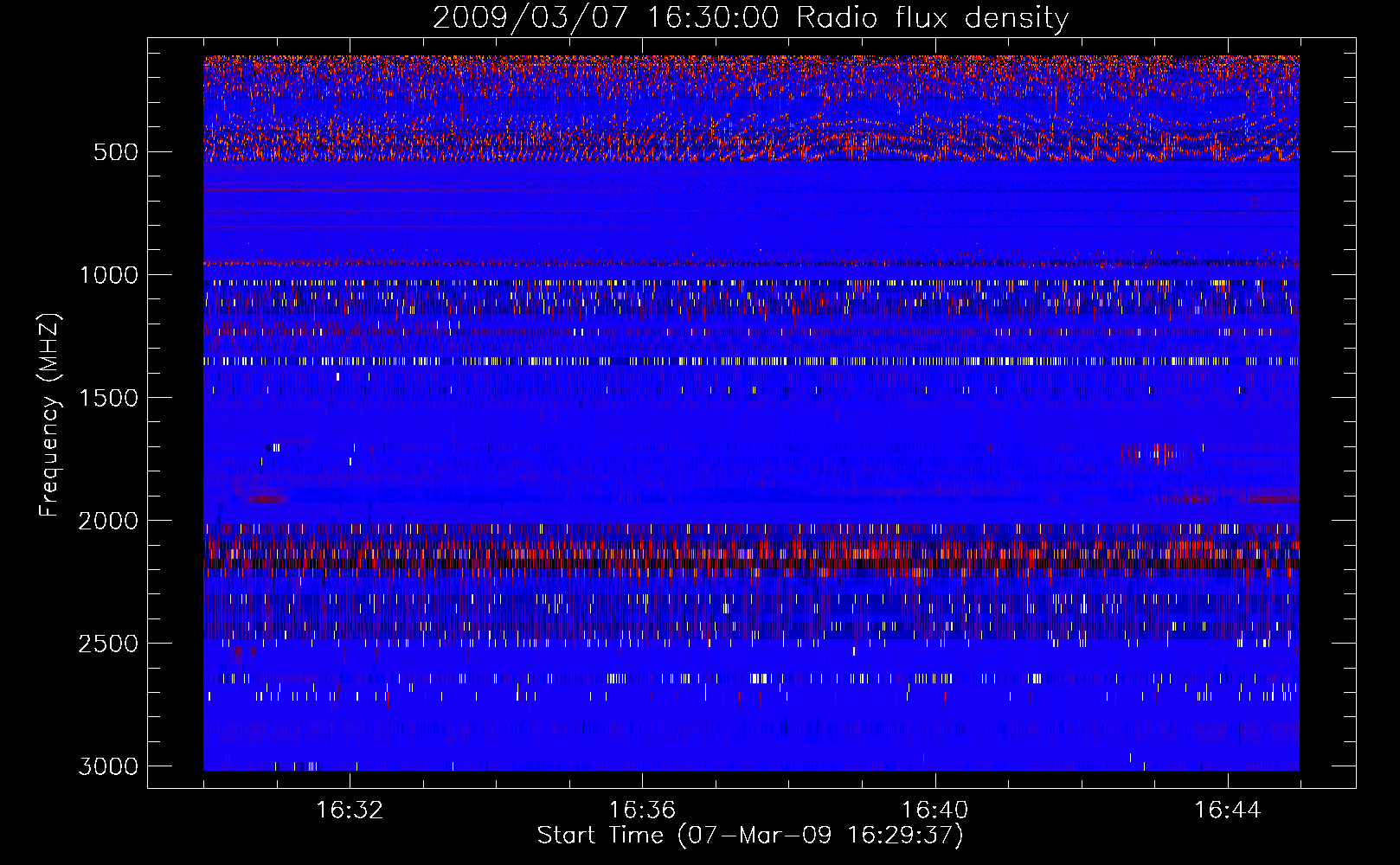Viewport: 1400px width, 865px height.
Task: Click the 16:36 time tick label
Action: coord(642,811)
